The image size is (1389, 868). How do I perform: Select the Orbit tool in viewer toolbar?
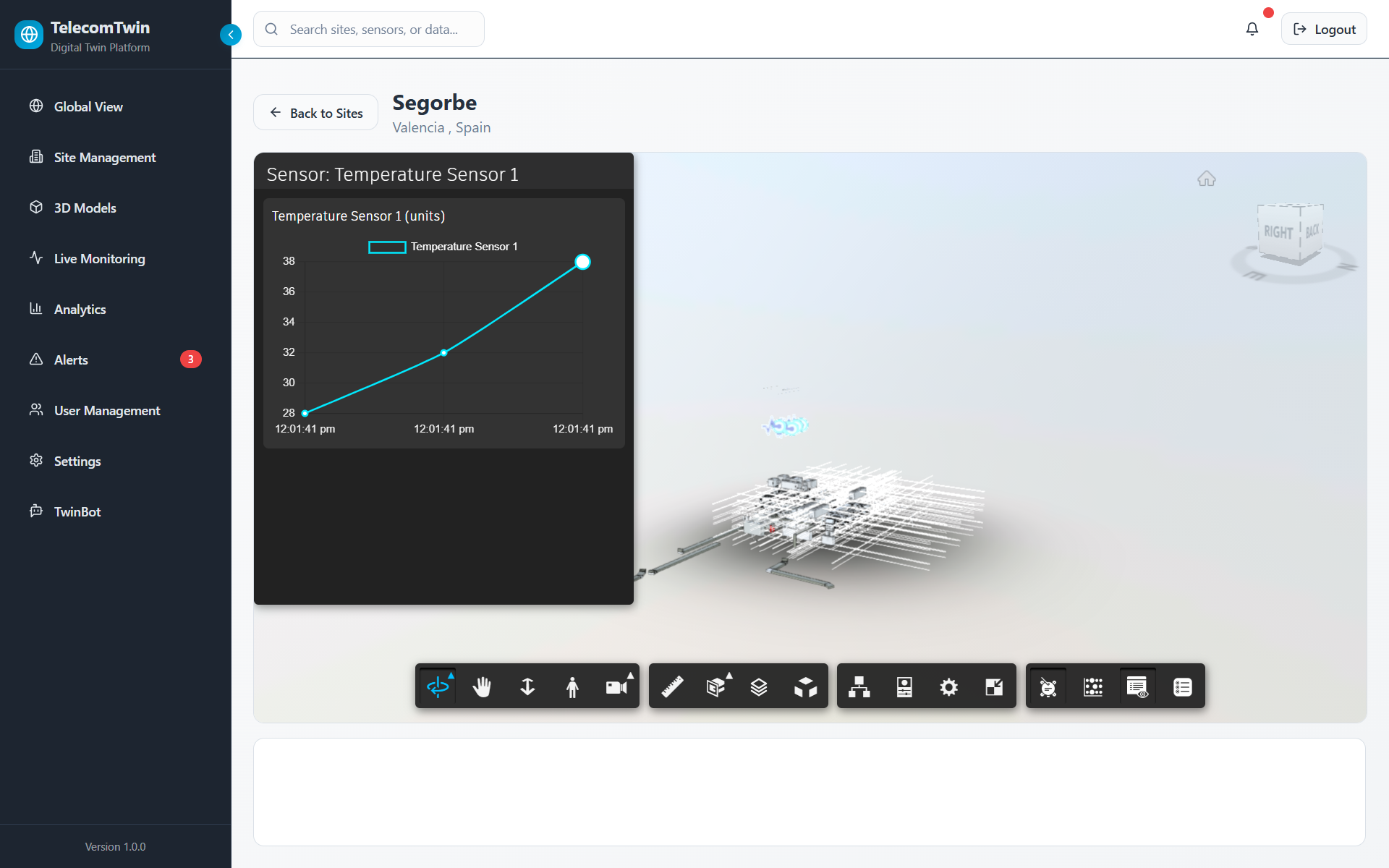[438, 686]
